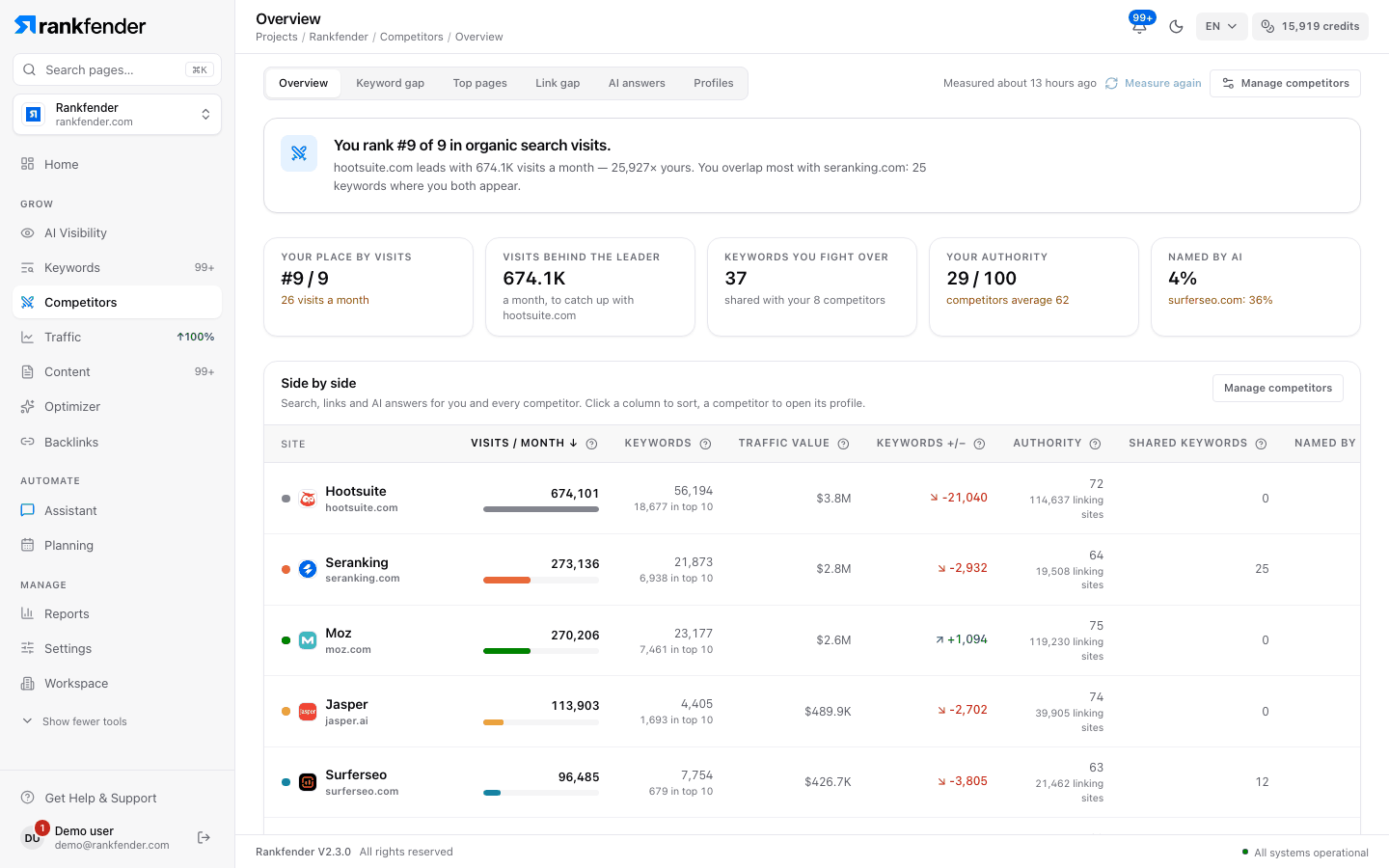Click Keywords column help icon

[x=705, y=444]
